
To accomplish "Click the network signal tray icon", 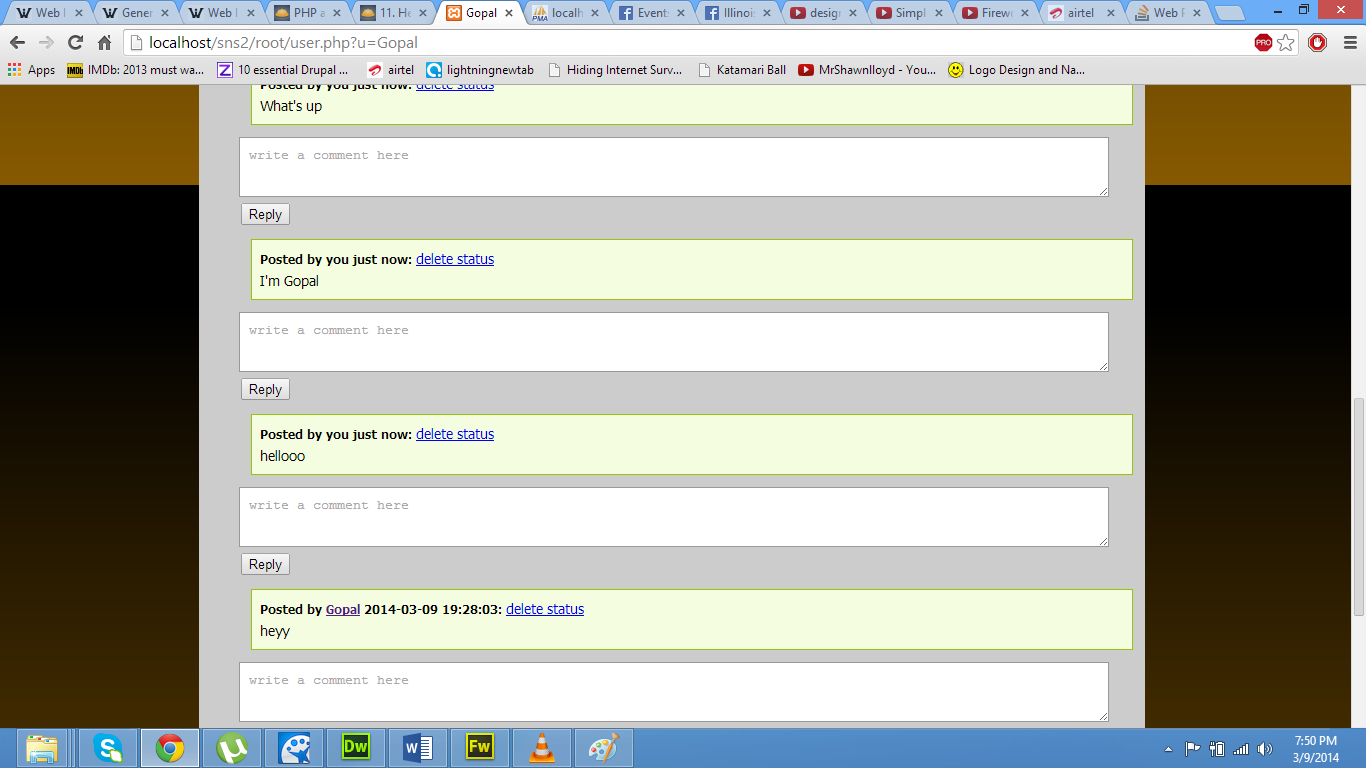I will point(1241,749).
